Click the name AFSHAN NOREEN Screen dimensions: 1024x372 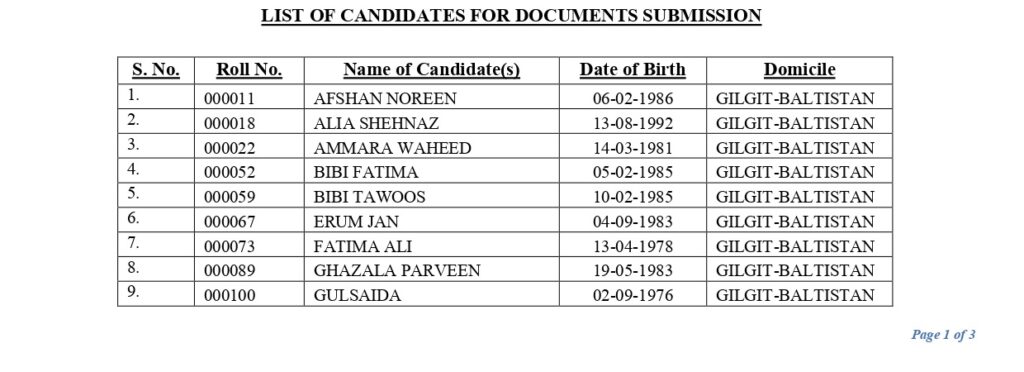tap(385, 99)
